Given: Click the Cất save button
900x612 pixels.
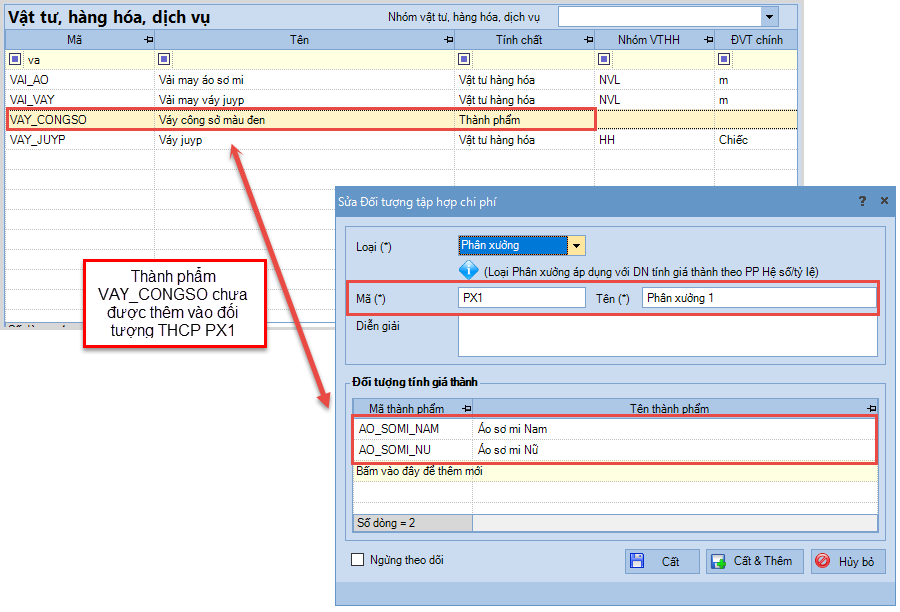Looking at the screenshot, I should click(x=661, y=561).
